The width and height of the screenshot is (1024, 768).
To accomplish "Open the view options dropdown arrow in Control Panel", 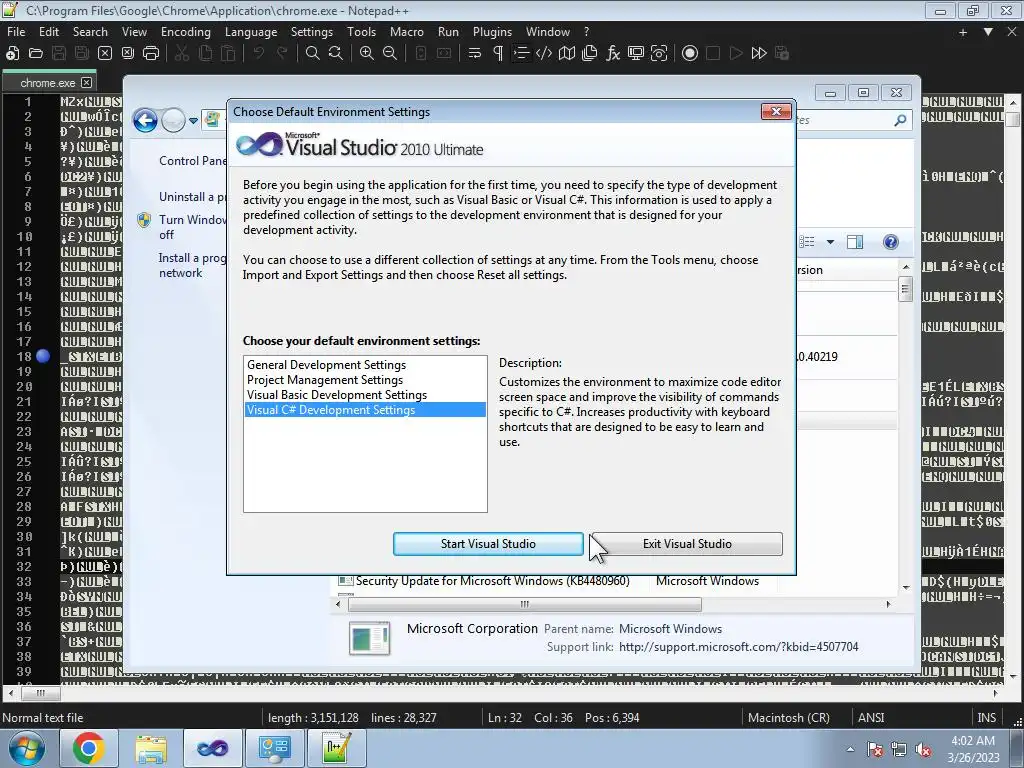I will coord(830,242).
